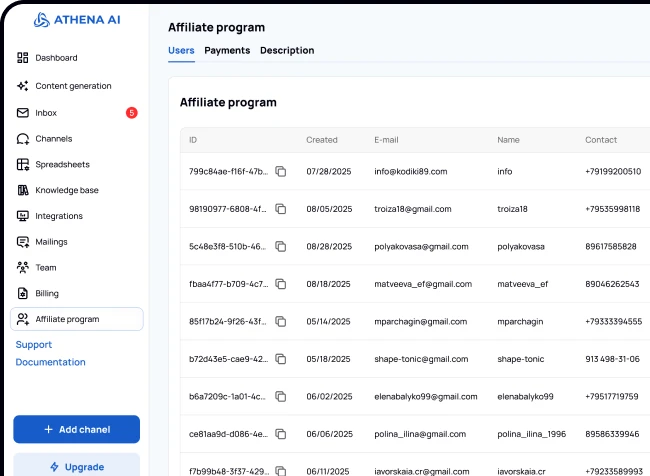
Task: Copy ID for troiza18@gmail.com row
Action: click(281, 209)
